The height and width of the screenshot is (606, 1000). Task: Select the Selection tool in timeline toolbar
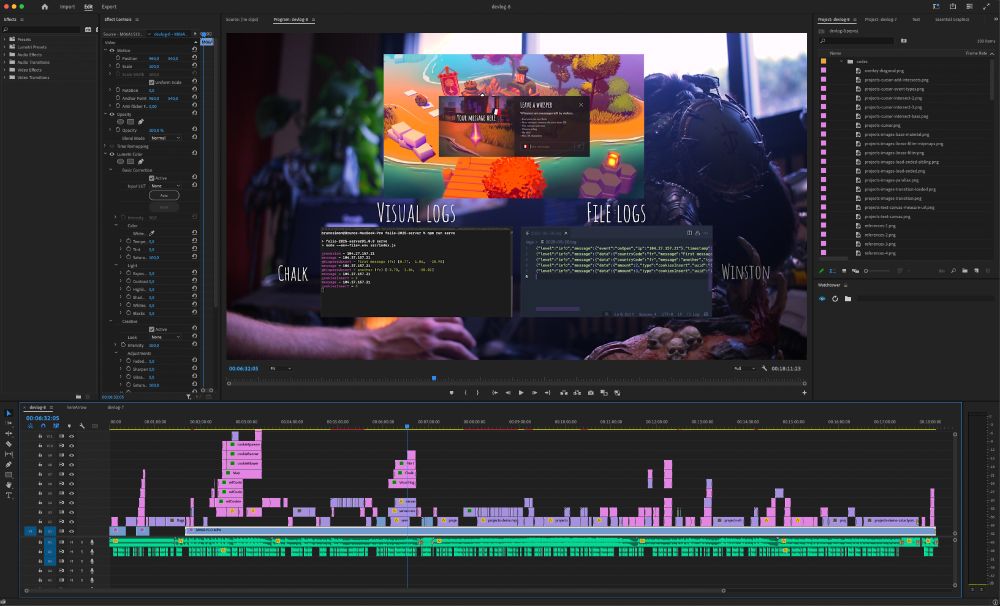click(8, 413)
